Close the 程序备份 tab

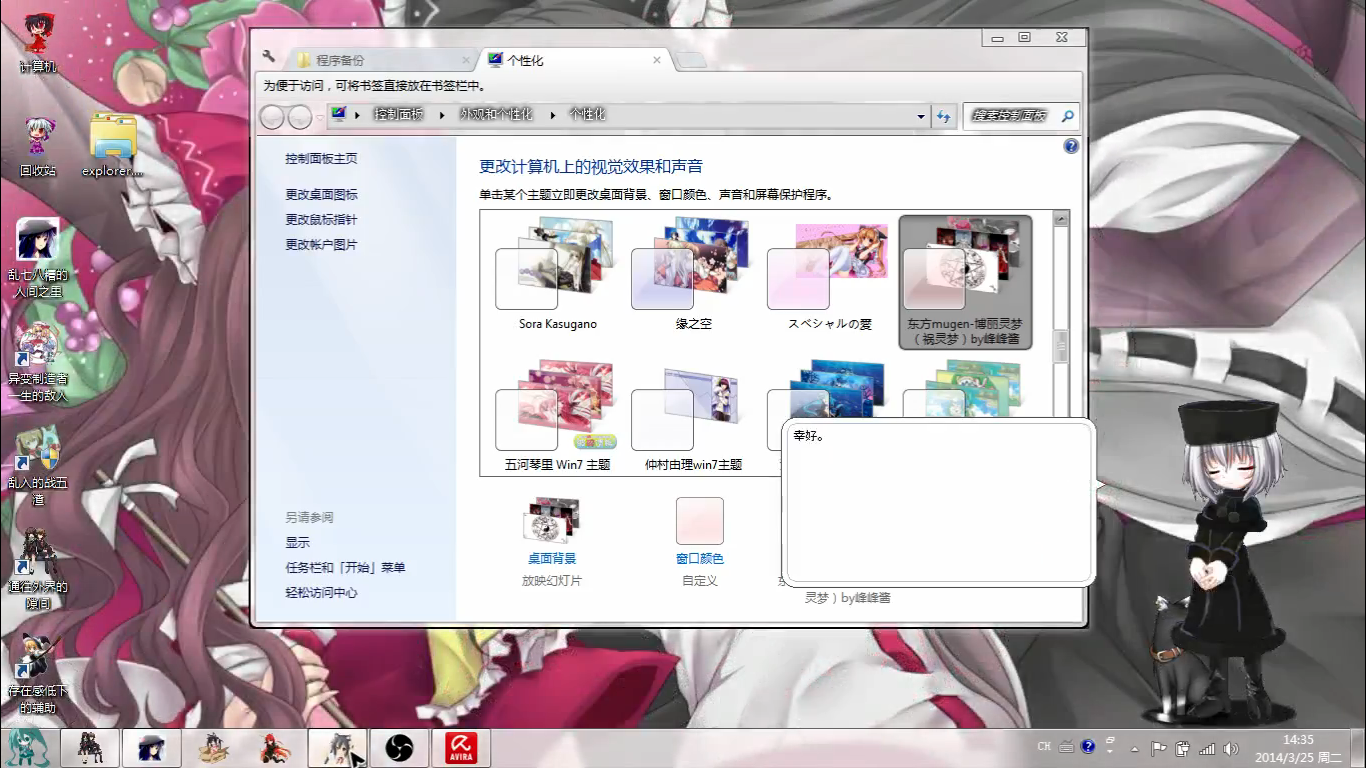(464, 60)
